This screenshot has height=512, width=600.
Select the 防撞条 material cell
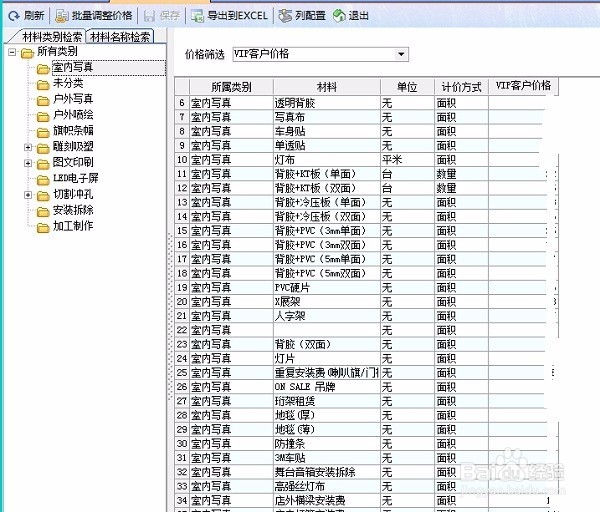click(327, 444)
